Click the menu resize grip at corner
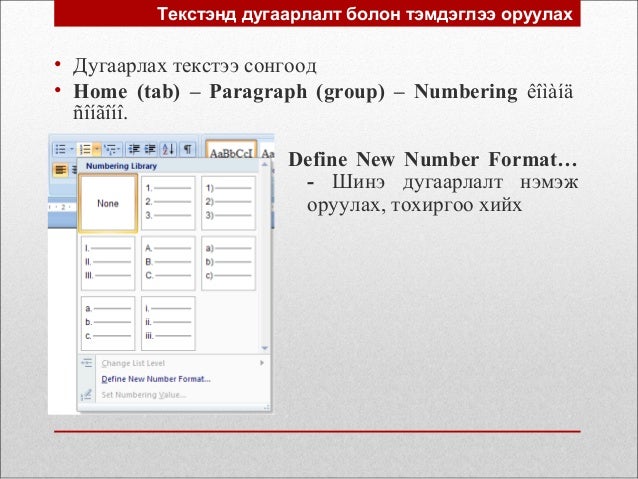This screenshot has width=638, height=479. point(267,407)
